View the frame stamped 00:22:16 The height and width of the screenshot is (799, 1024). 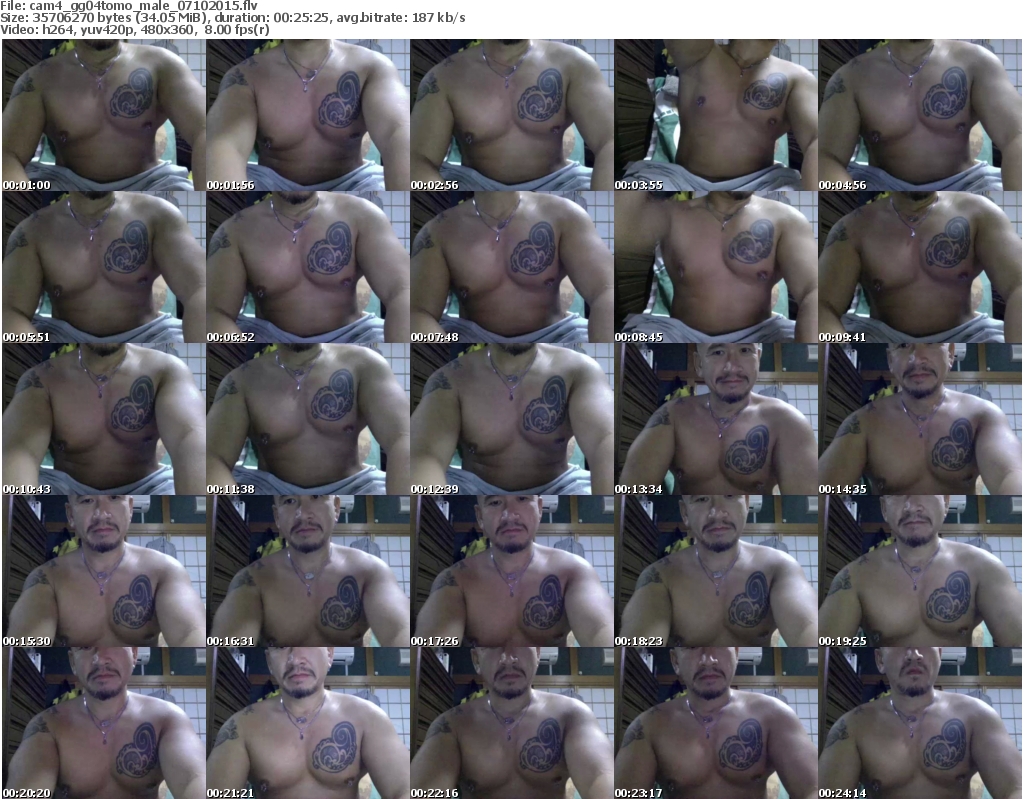coord(512,723)
